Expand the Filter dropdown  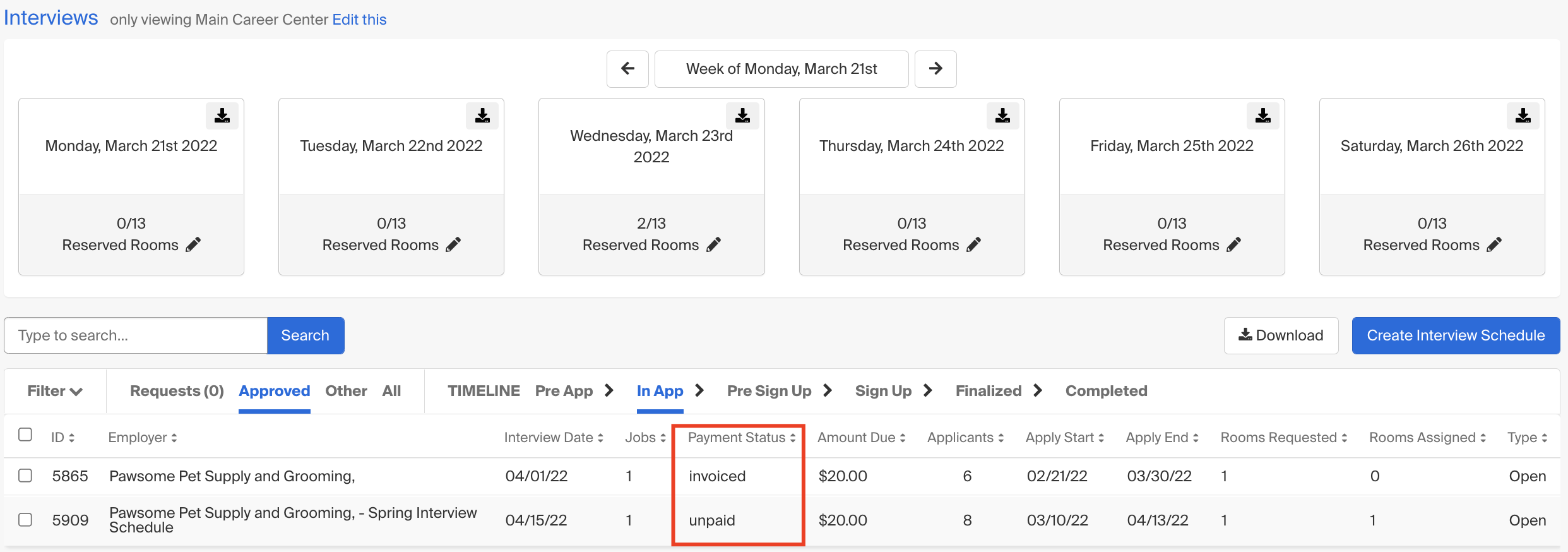[x=55, y=391]
